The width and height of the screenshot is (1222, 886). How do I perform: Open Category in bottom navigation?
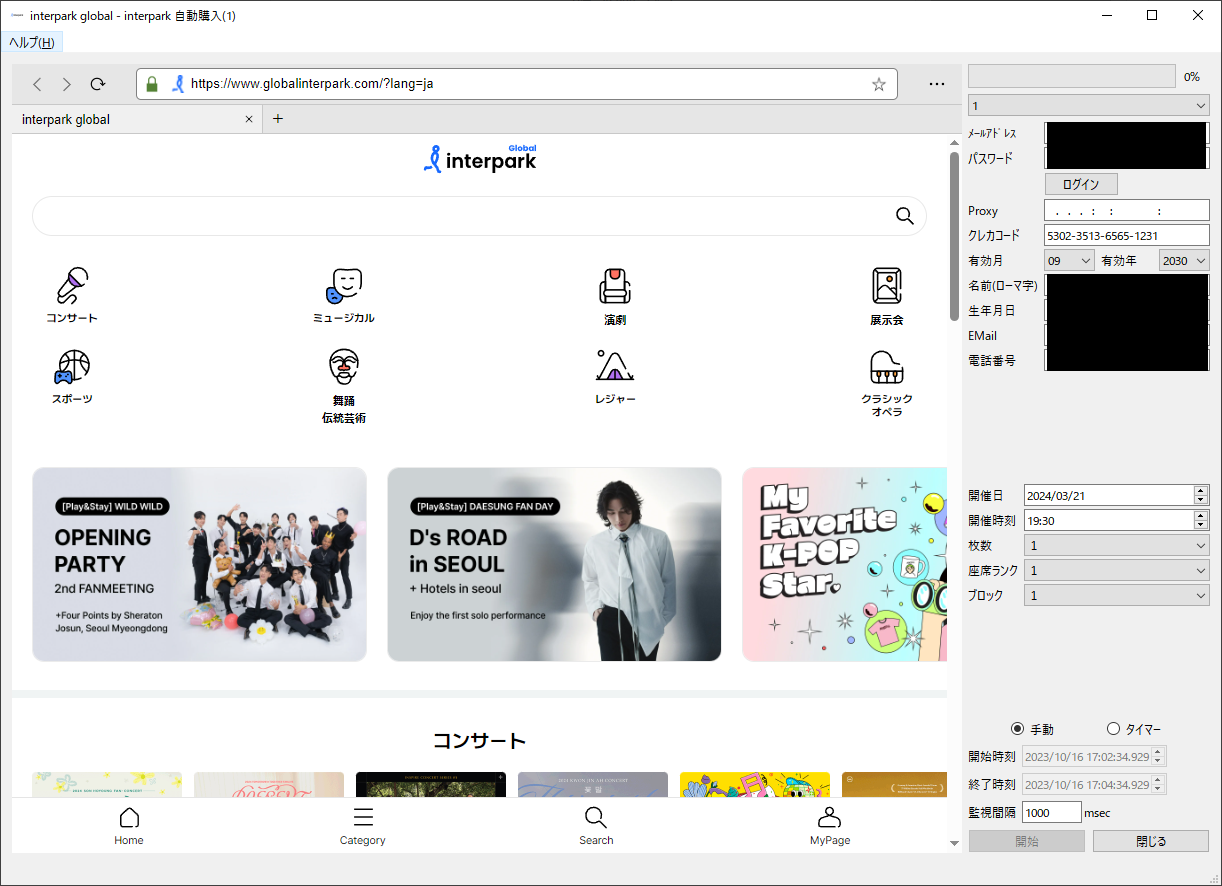click(363, 826)
